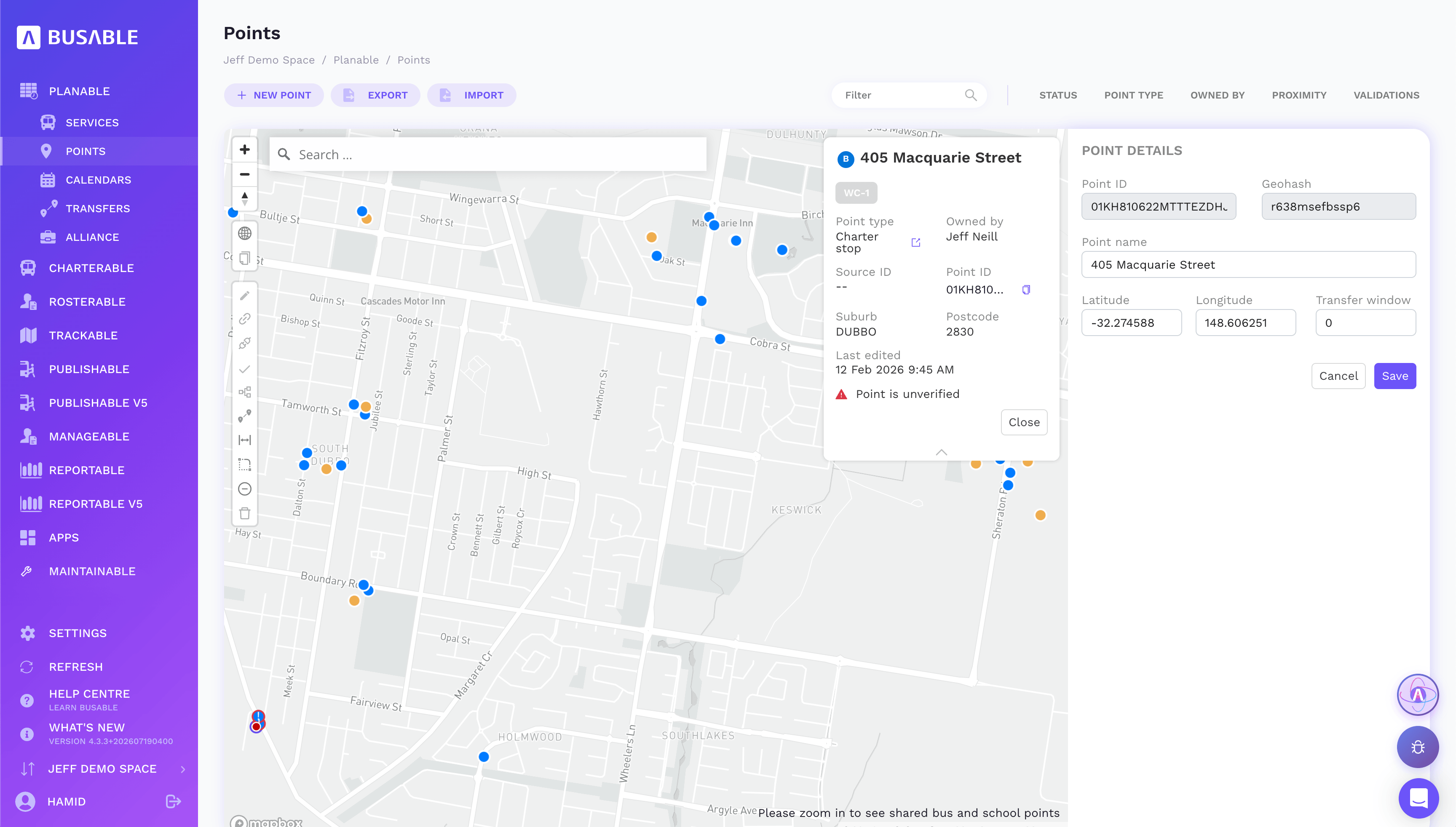Open Charterable module in sidebar

pos(91,268)
